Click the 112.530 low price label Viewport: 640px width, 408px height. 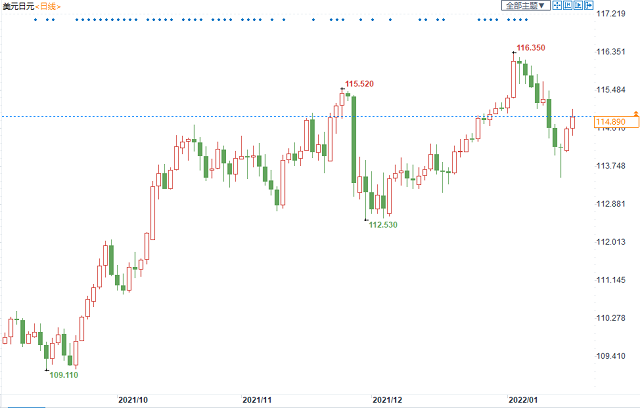pyautogui.click(x=383, y=226)
